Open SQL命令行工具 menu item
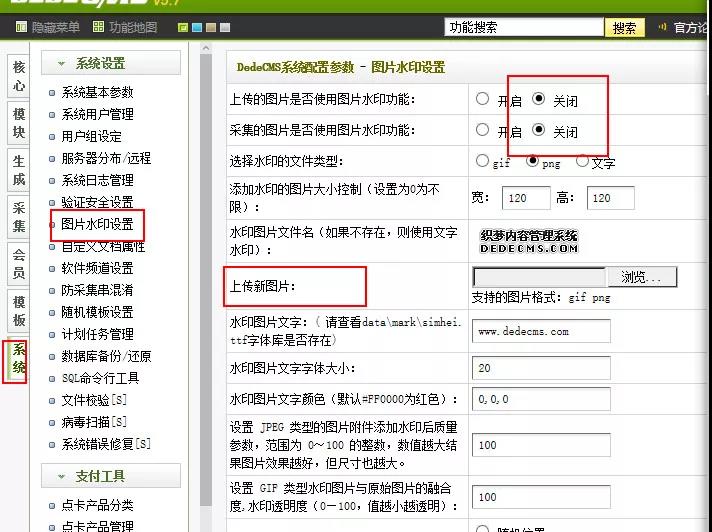This screenshot has width=712, height=532. [100, 378]
